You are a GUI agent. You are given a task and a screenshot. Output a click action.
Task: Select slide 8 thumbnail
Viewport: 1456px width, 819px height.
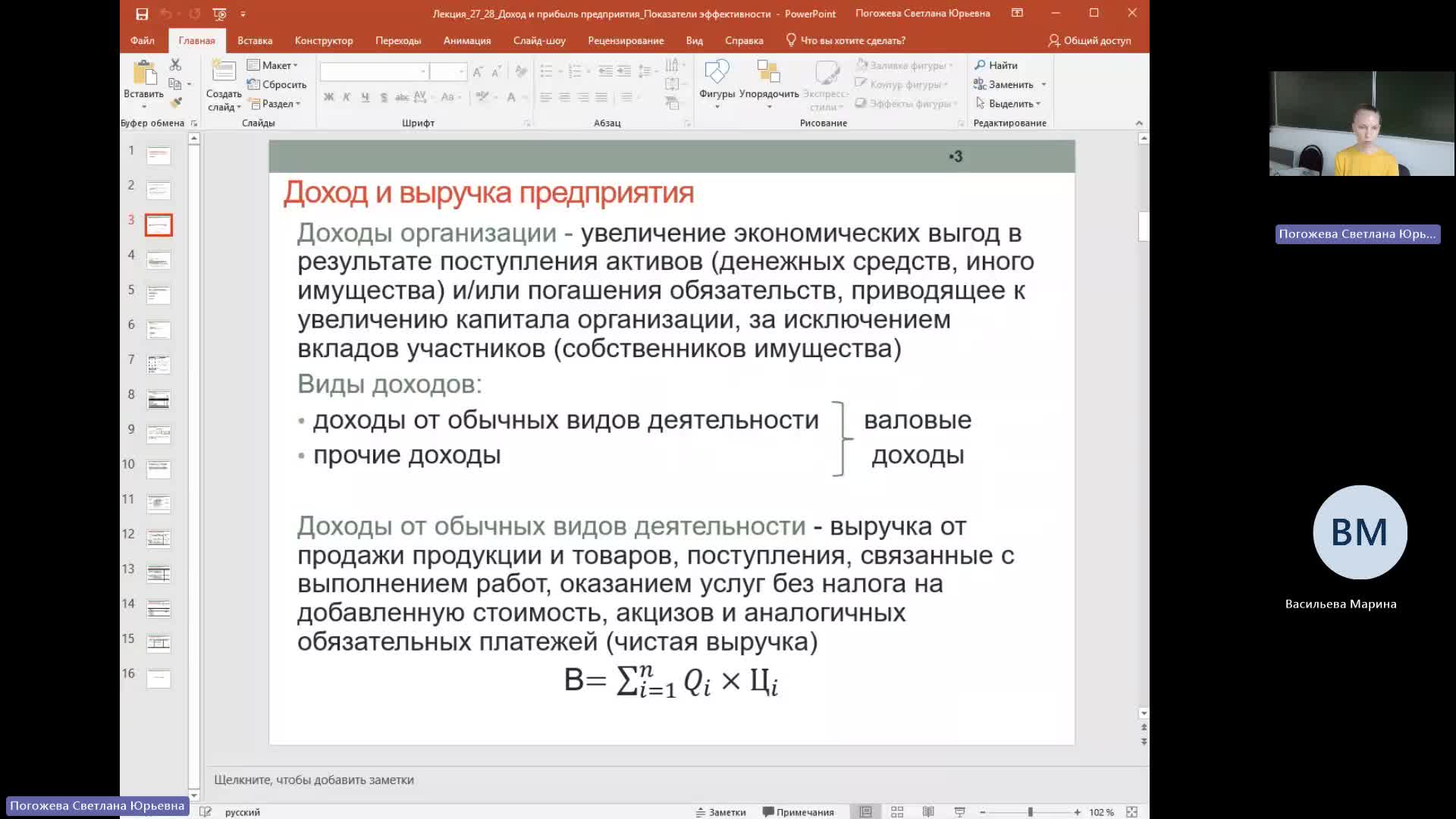point(158,399)
